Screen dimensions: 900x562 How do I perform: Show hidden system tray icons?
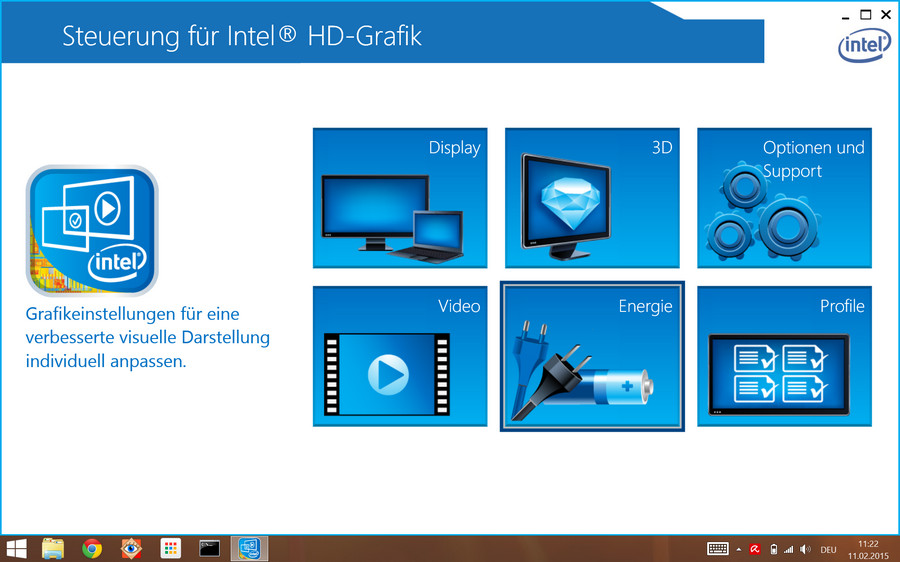pos(739,550)
